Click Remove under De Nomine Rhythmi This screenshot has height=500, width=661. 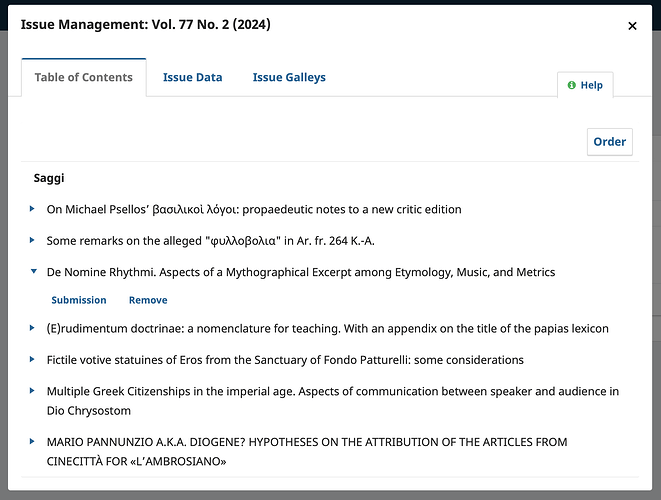coord(148,300)
